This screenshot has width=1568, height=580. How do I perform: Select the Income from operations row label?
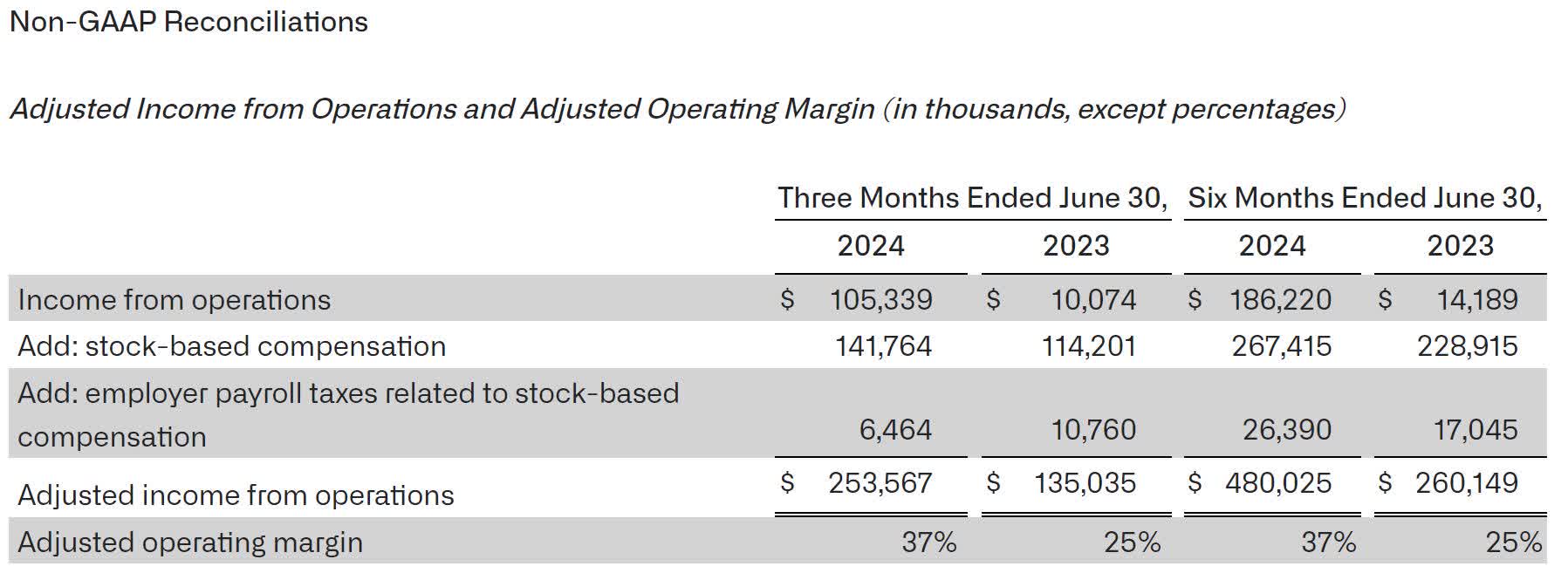click(x=175, y=300)
